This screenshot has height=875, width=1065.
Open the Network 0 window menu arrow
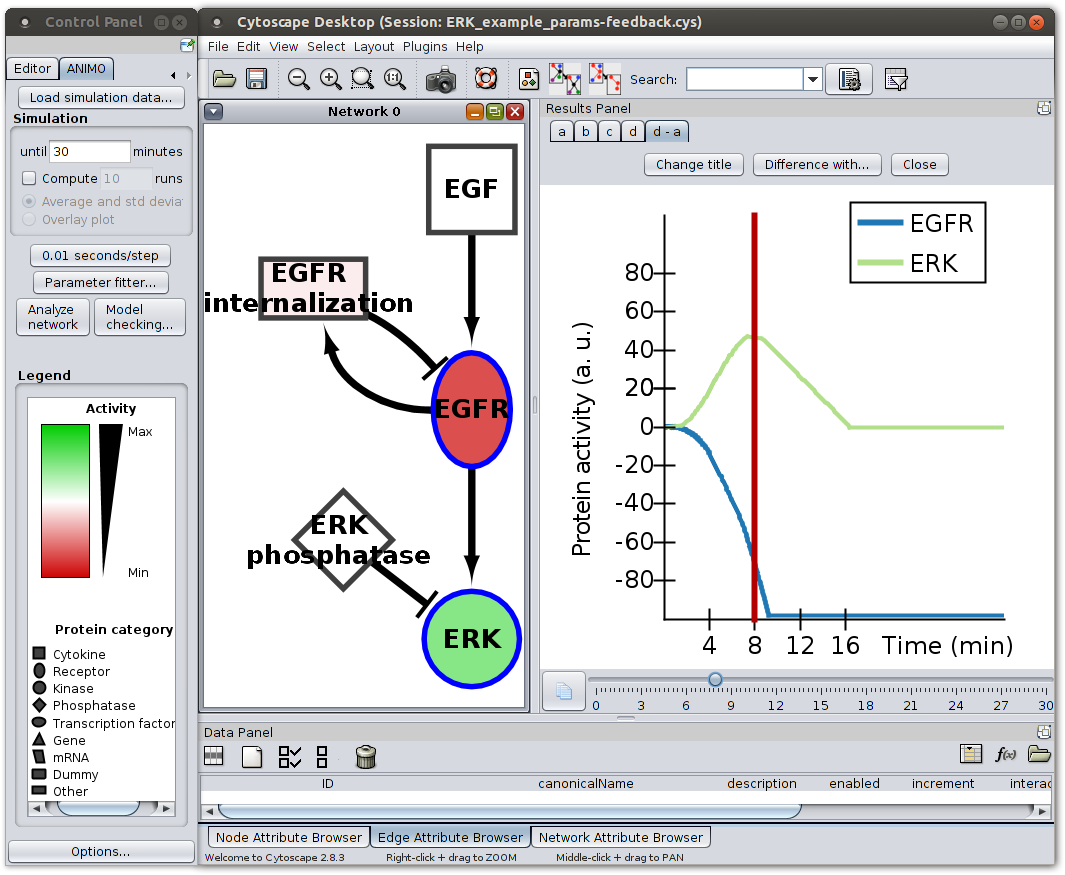pos(214,111)
